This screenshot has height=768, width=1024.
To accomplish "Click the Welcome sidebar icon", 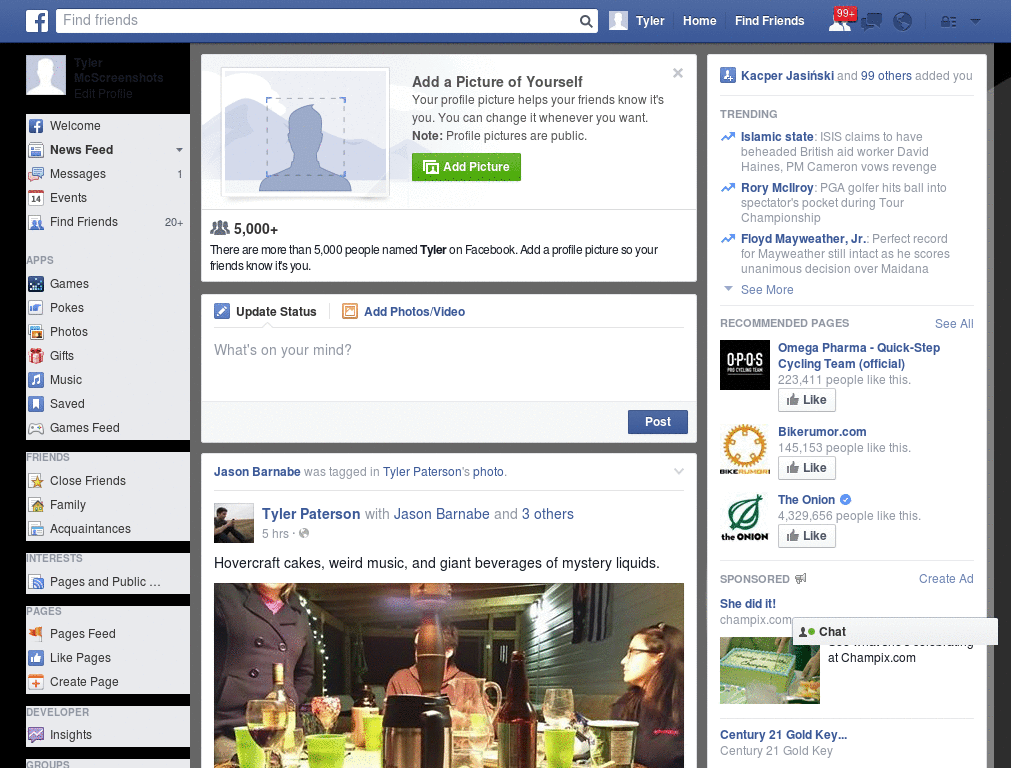I will (x=36, y=126).
